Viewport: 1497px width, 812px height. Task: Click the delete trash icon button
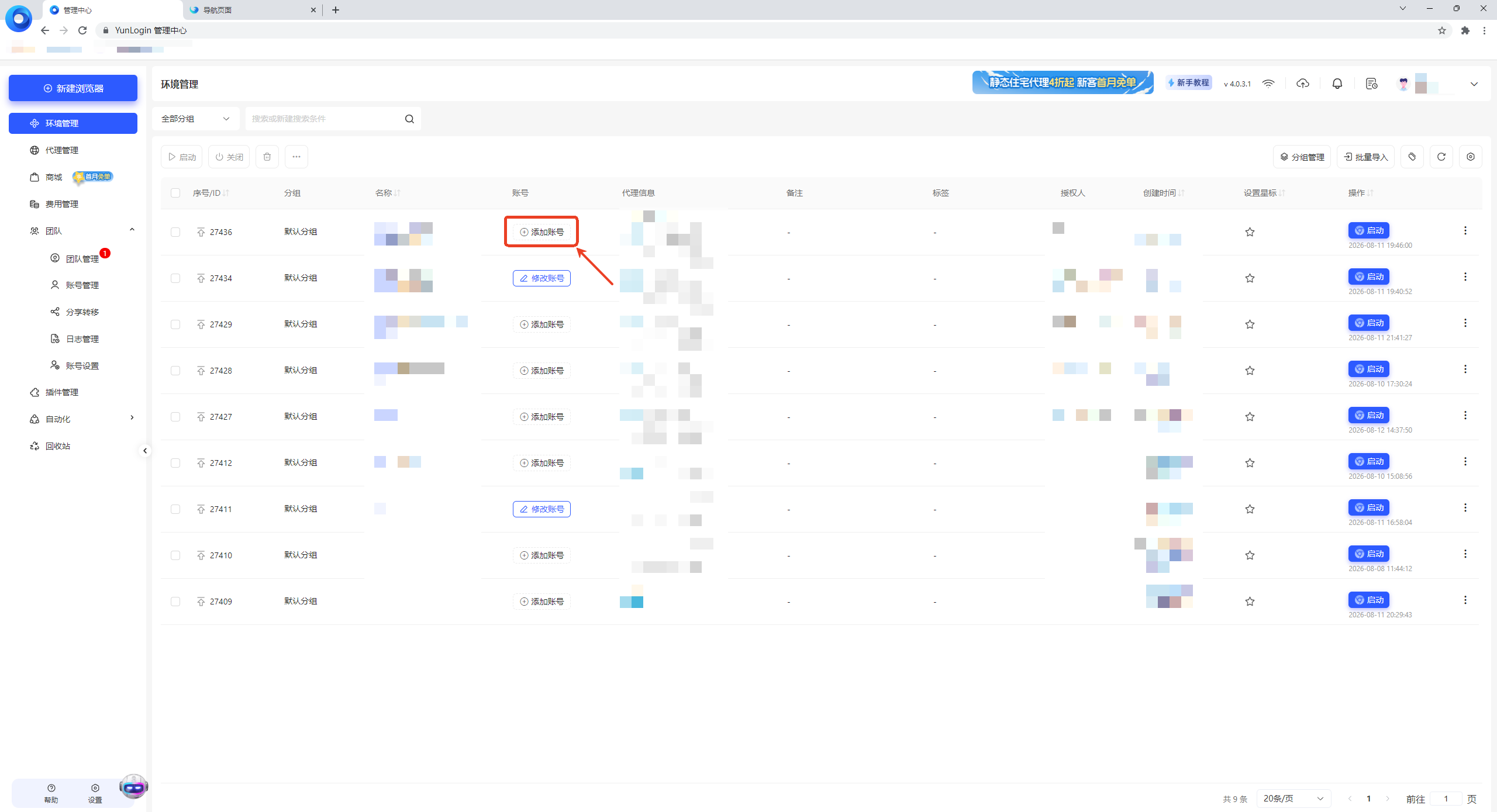pos(267,157)
